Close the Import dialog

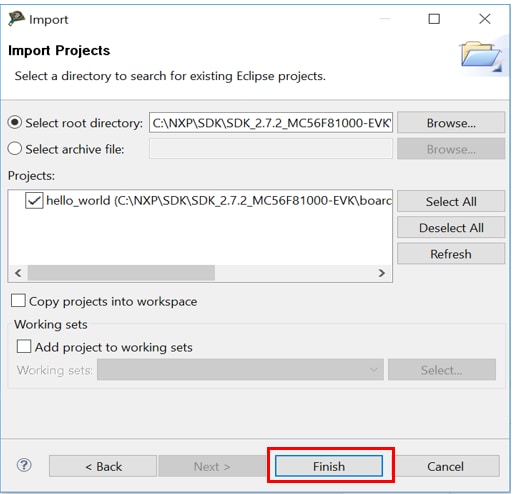click(x=484, y=19)
